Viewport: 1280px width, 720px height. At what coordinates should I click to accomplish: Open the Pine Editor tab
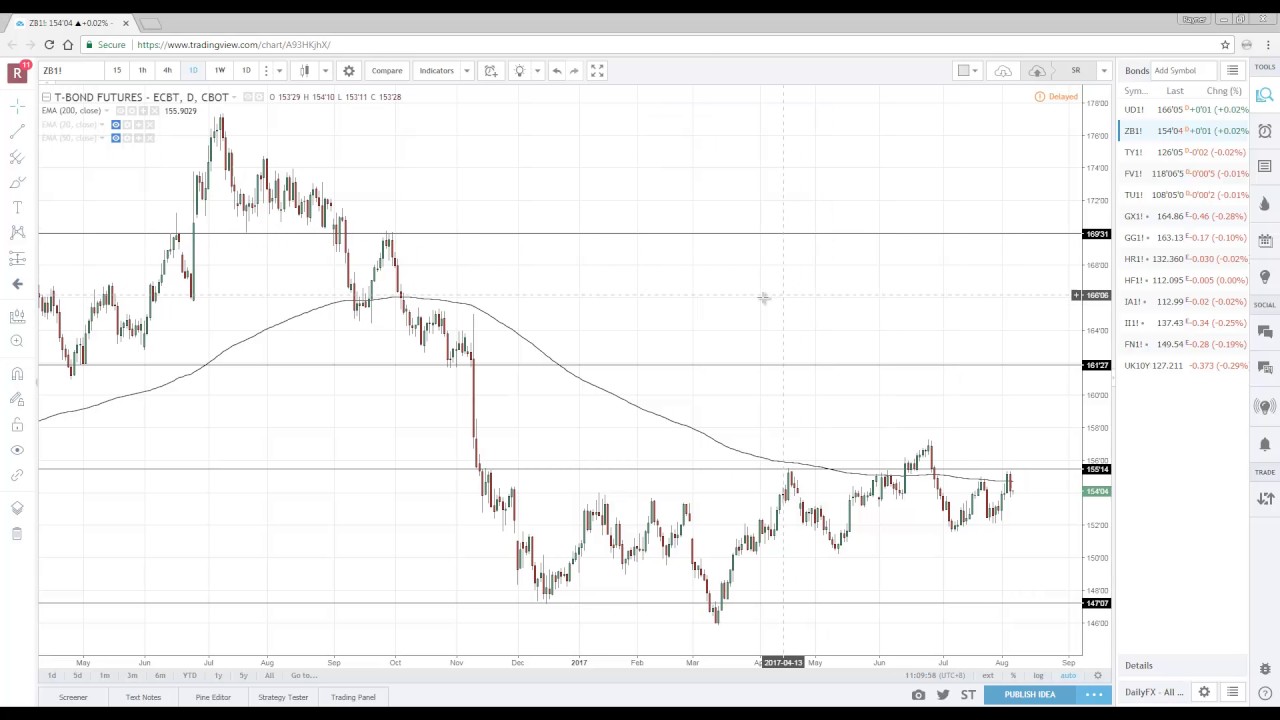(x=213, y=697)
